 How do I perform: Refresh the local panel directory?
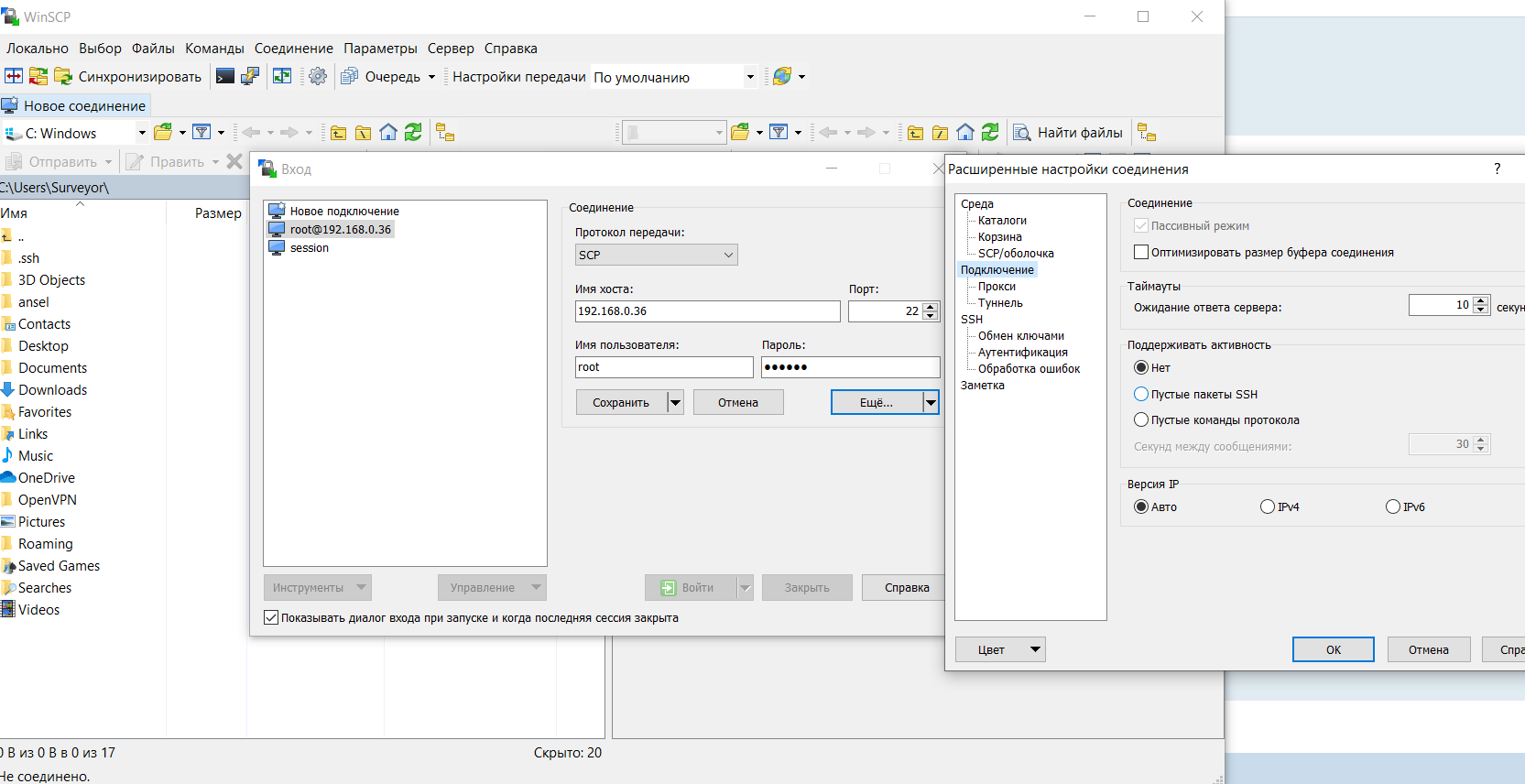click(x=413, y=133)
